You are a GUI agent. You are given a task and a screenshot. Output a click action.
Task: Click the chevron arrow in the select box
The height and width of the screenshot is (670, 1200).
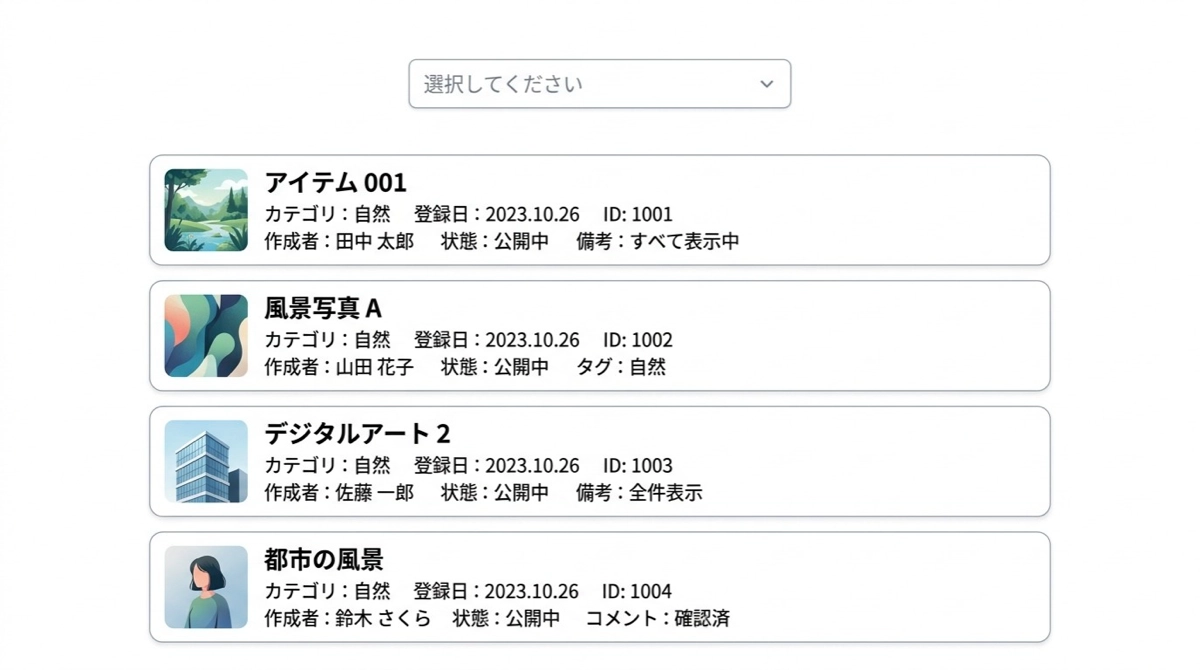click(767, 84)
